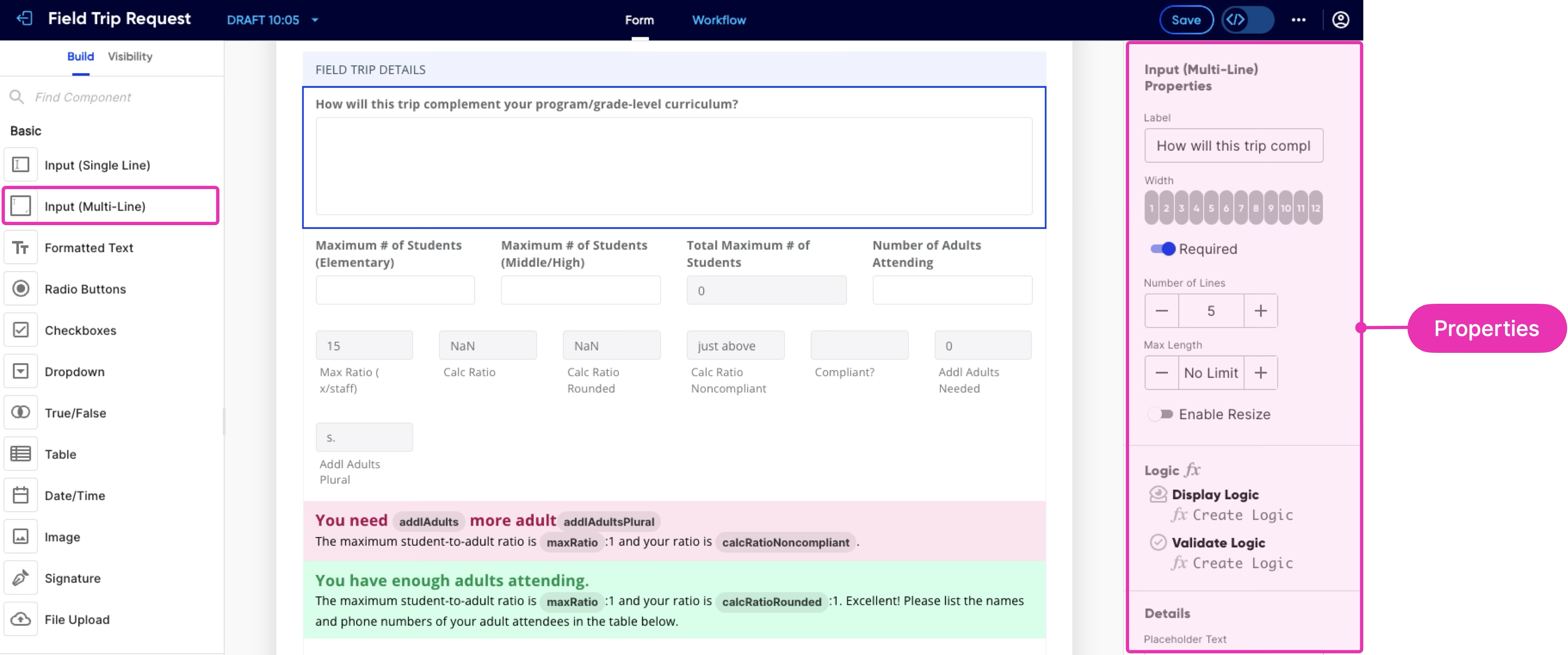This screenshot has width=1568, height=655.
Task: Open the three-dot more options menu
Action: click(1298, 20)
